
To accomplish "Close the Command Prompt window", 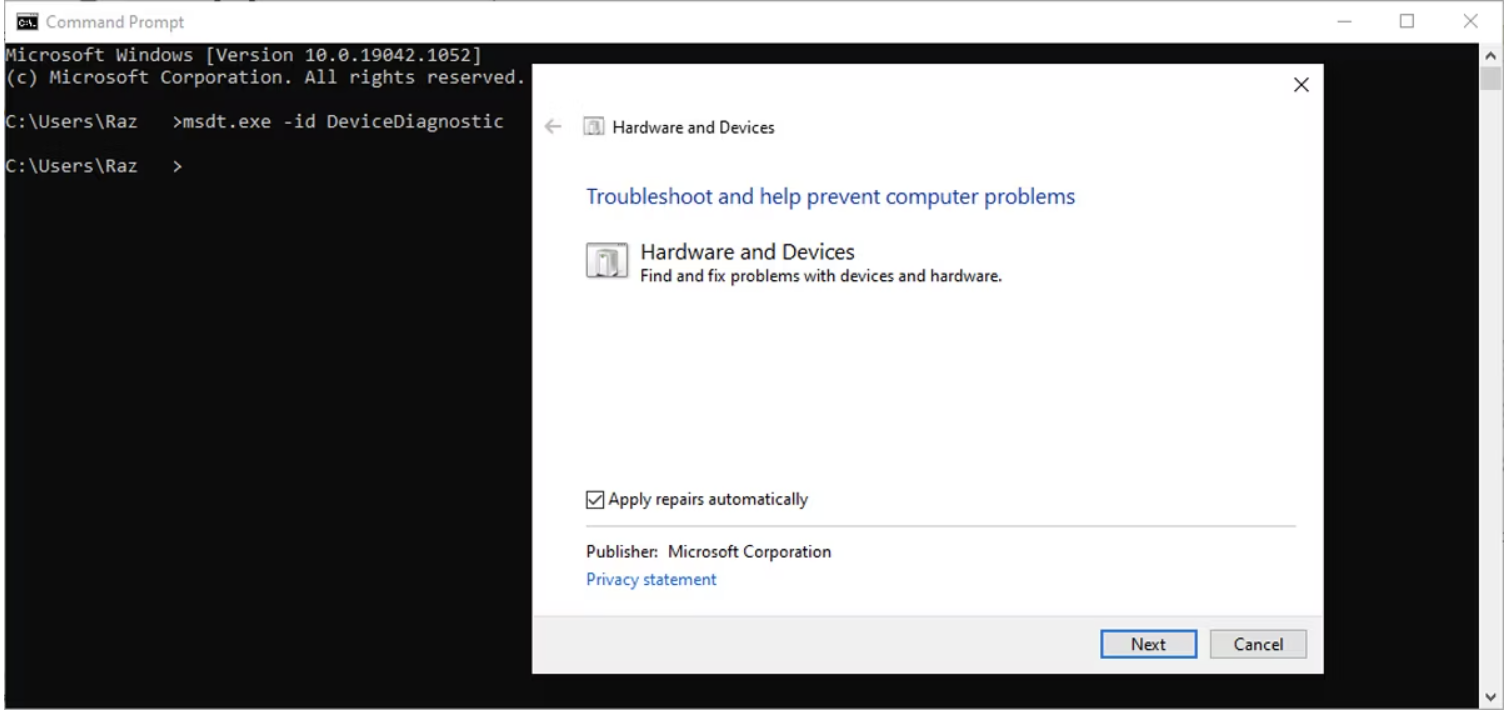I will (x=1470, y=21).
